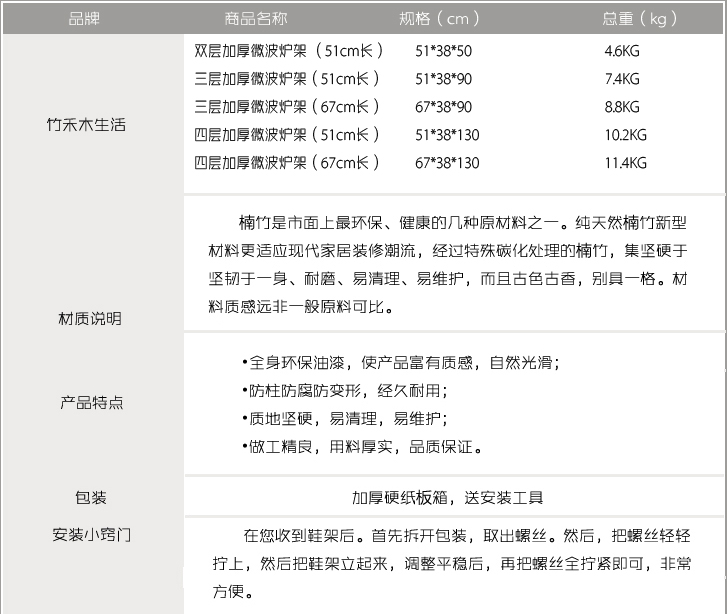Click the 67*38*130 size value

pyautogui.click(x=447, y=163)
